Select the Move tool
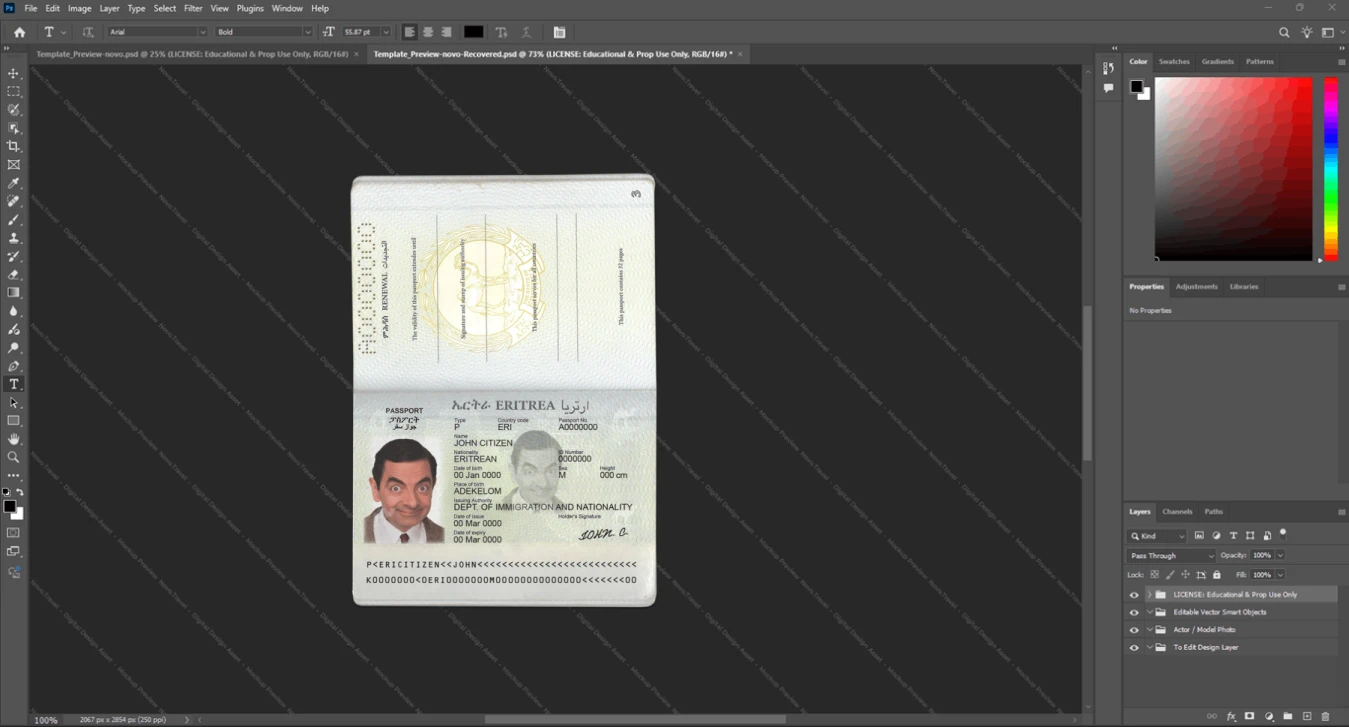Viewport: 1349px width, 727px height. tap(14, 74)
